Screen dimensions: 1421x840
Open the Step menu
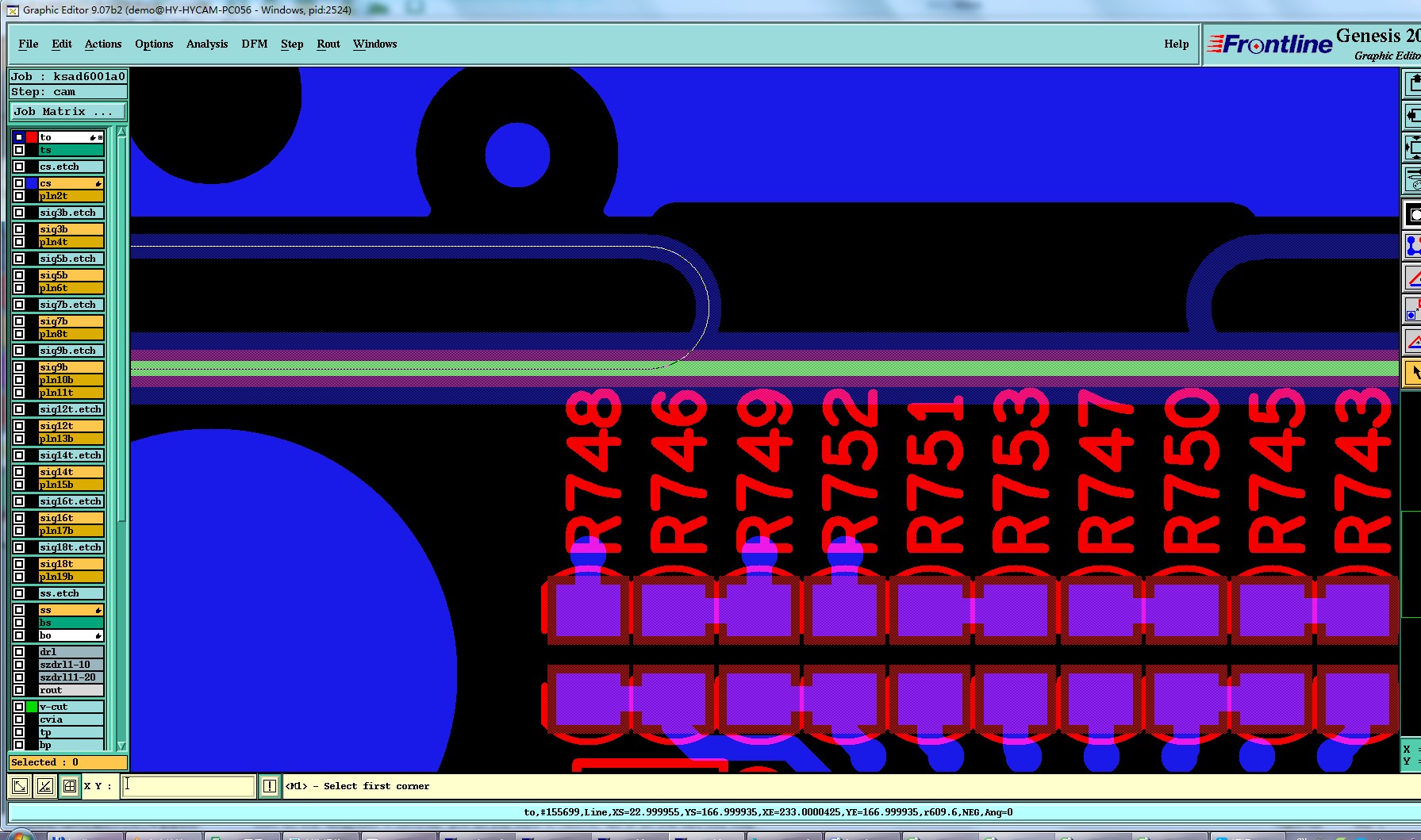pyautogui.click(x=292, y=44)
